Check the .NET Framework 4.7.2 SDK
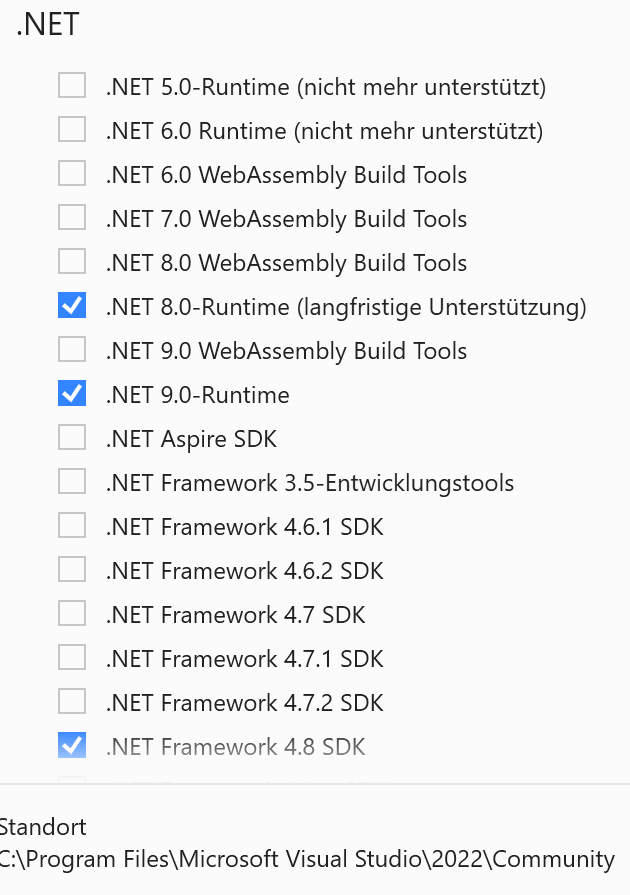630x895 pixels. [x=71, y=701]
